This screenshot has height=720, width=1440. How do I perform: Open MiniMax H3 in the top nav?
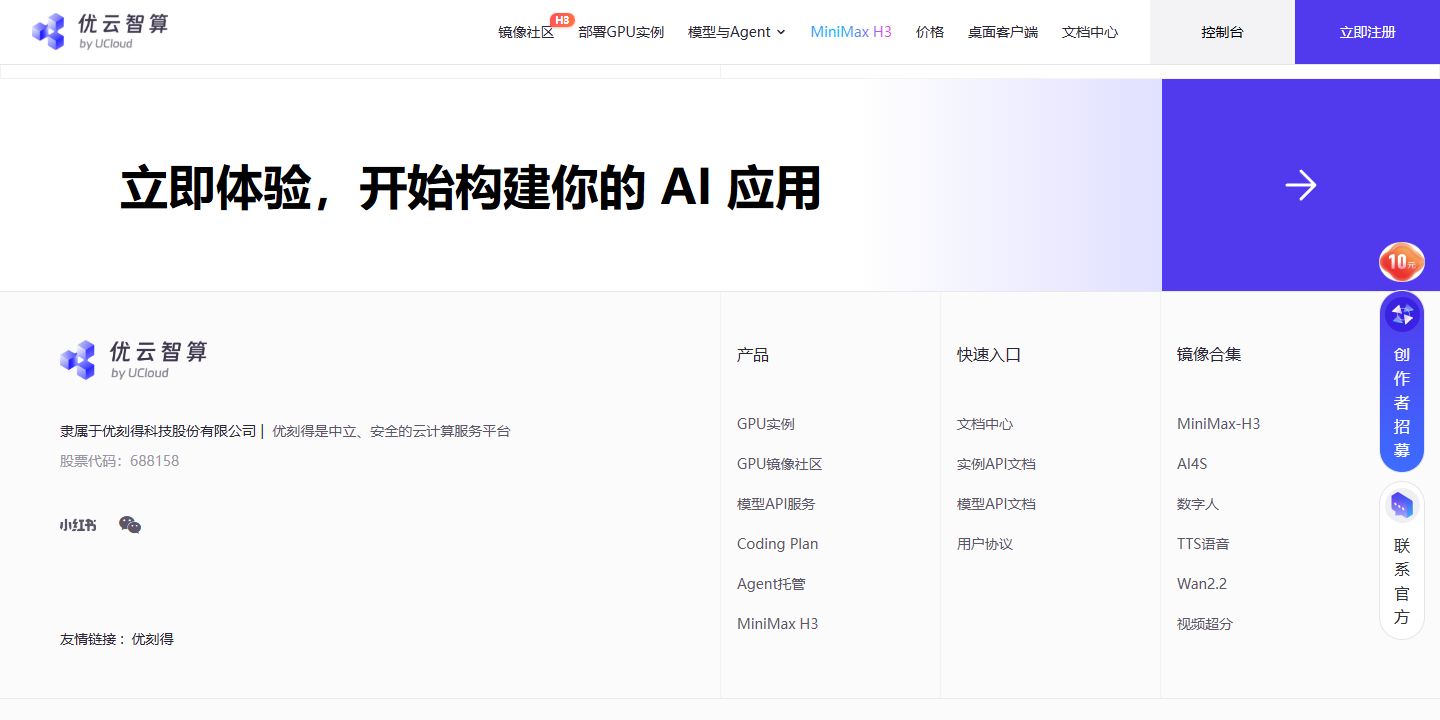pyautogui.click(x=851, y=32)
